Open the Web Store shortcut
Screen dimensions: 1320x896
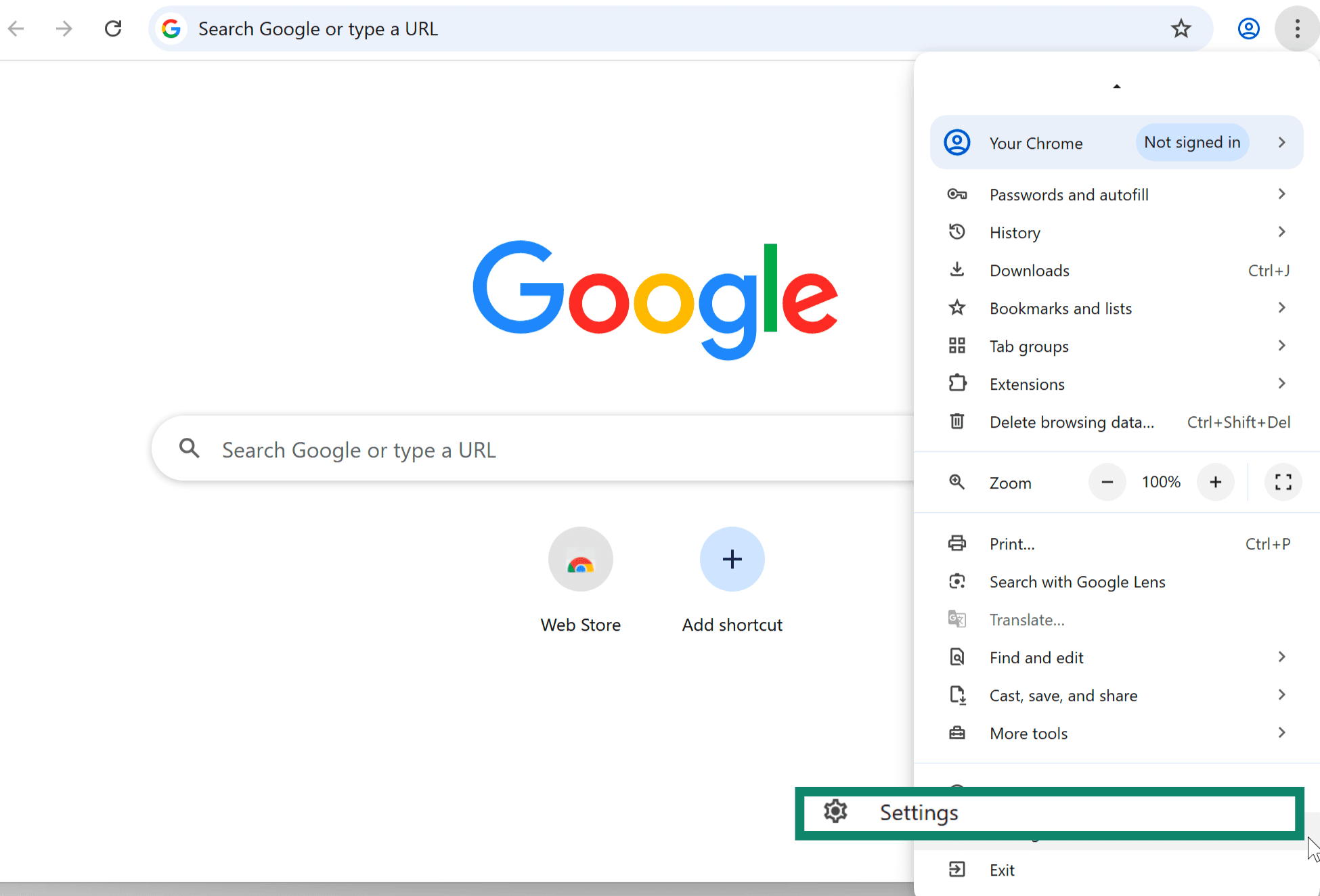click(x=580, y=559)
